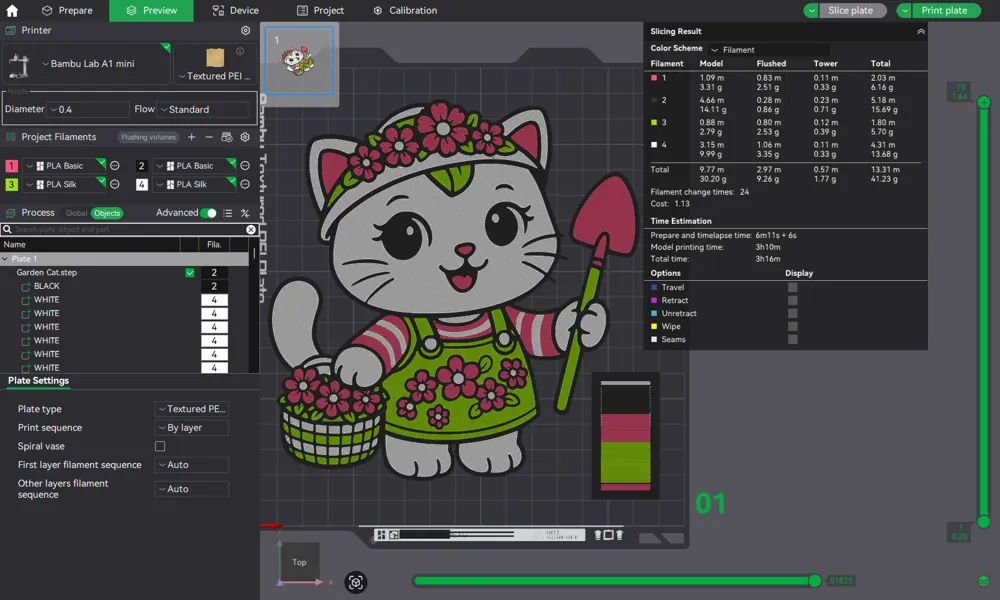Click filament 3 green color swatch
The width and height of the screenshot is (1000, 600).
pos(11,184)
